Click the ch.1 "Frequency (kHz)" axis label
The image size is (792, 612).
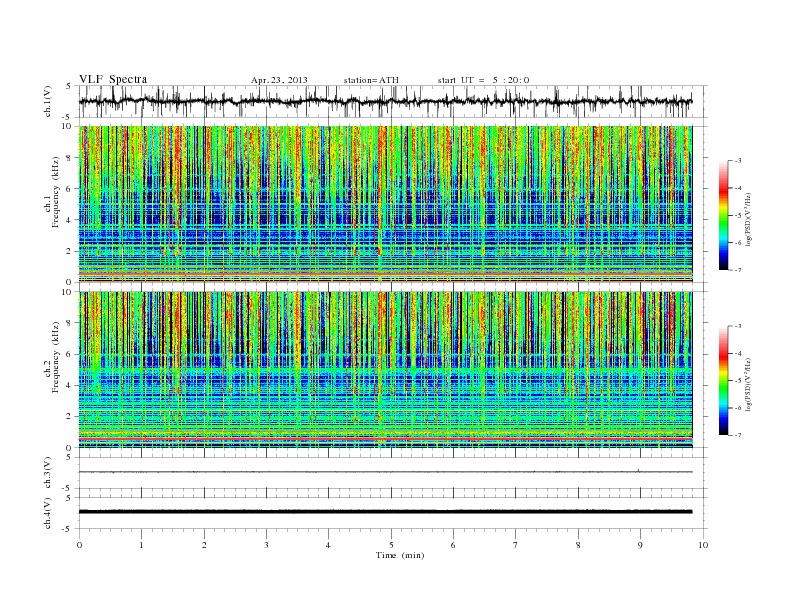(x=56, y=192)
